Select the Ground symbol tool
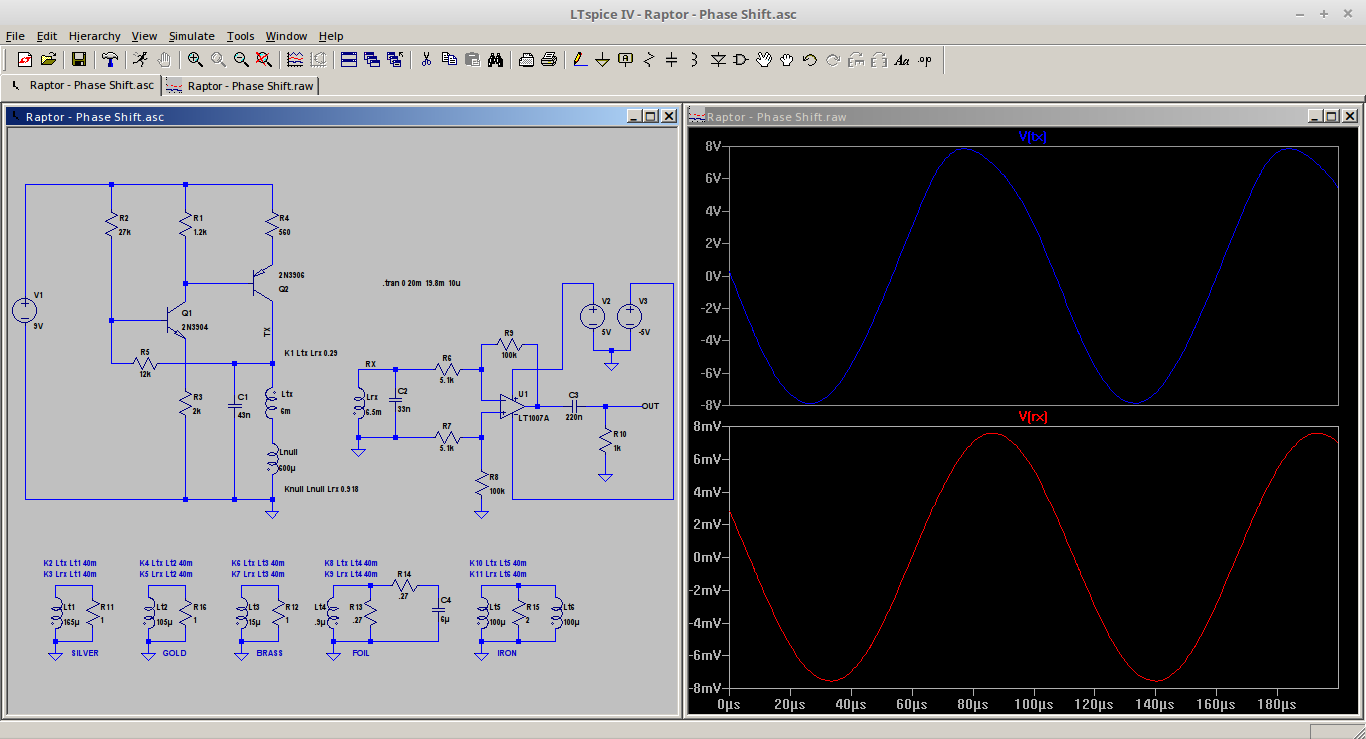1366x739 pixels. [602, 60]
